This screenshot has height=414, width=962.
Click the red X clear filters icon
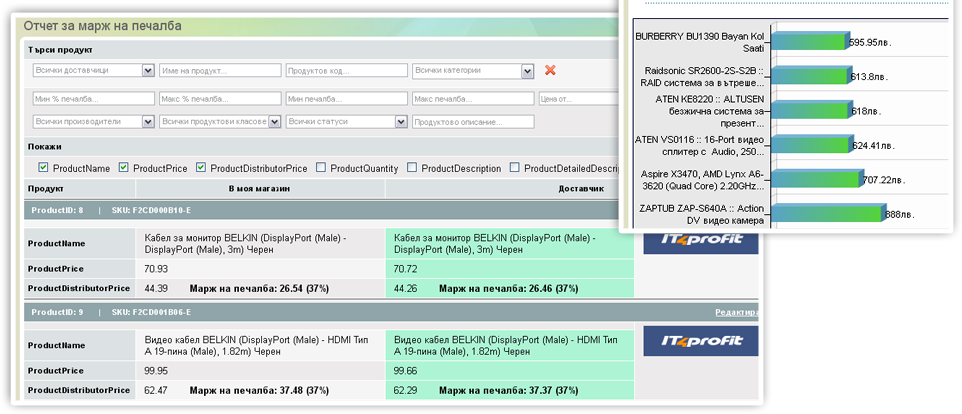click(549, 70)
